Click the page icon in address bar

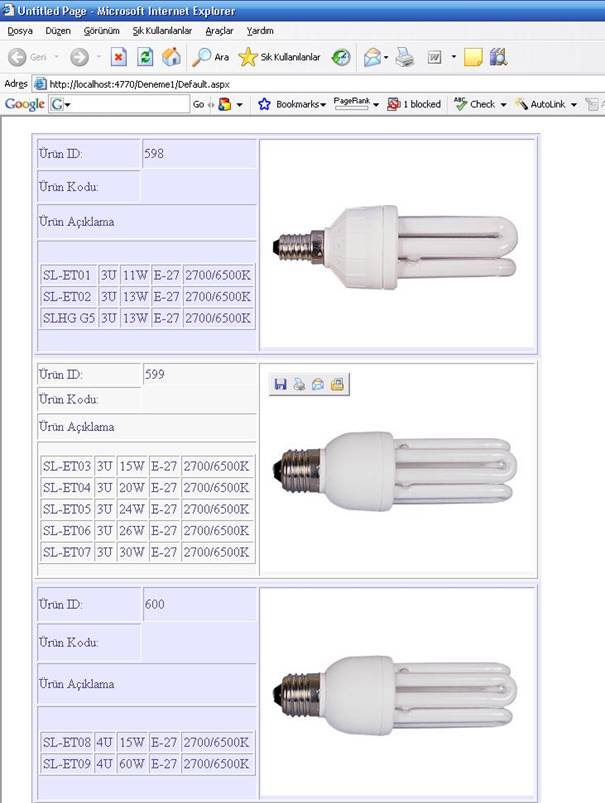click(x=39, y=83)
